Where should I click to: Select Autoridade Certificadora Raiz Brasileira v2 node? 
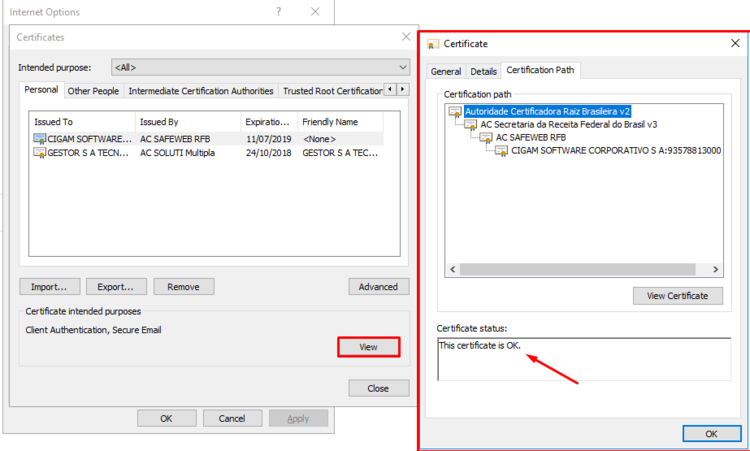547,111
